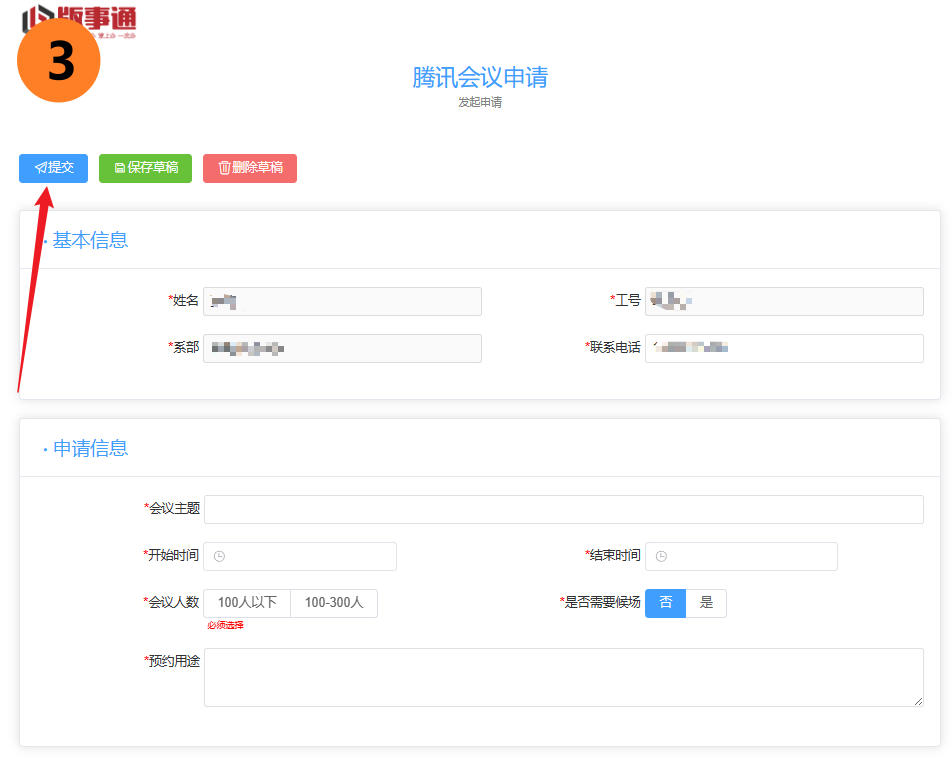Click clock icon in 开始时间 field
The height and width of the screenshot is (759, 951).
(x=220, y=556)
